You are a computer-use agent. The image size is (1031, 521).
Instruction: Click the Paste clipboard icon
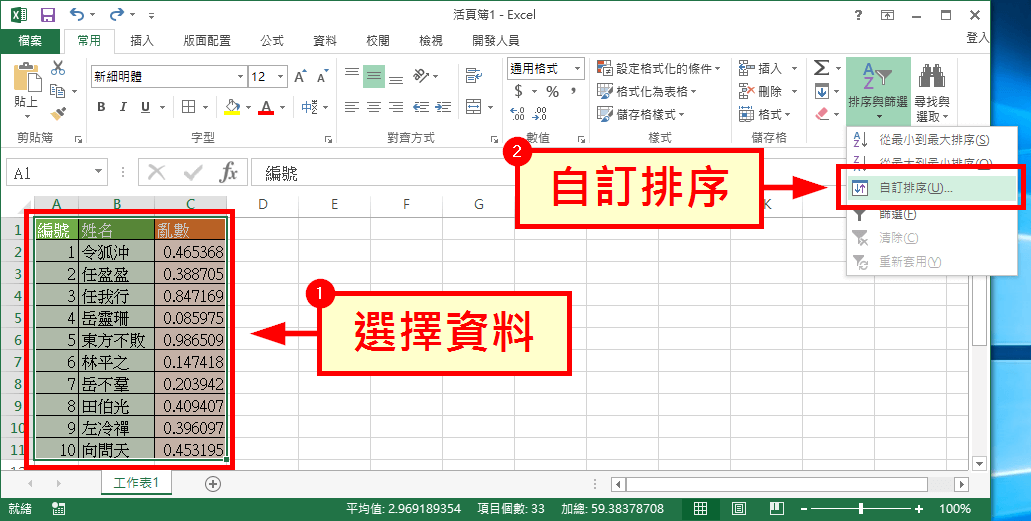(26, 77)
